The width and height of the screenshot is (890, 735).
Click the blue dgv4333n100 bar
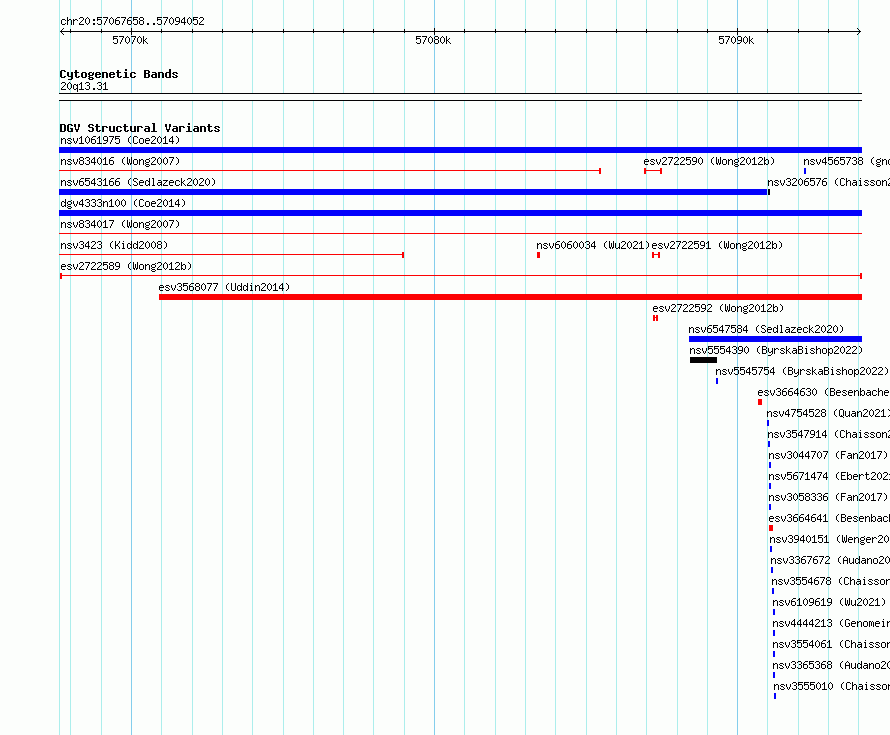(460, 213)
